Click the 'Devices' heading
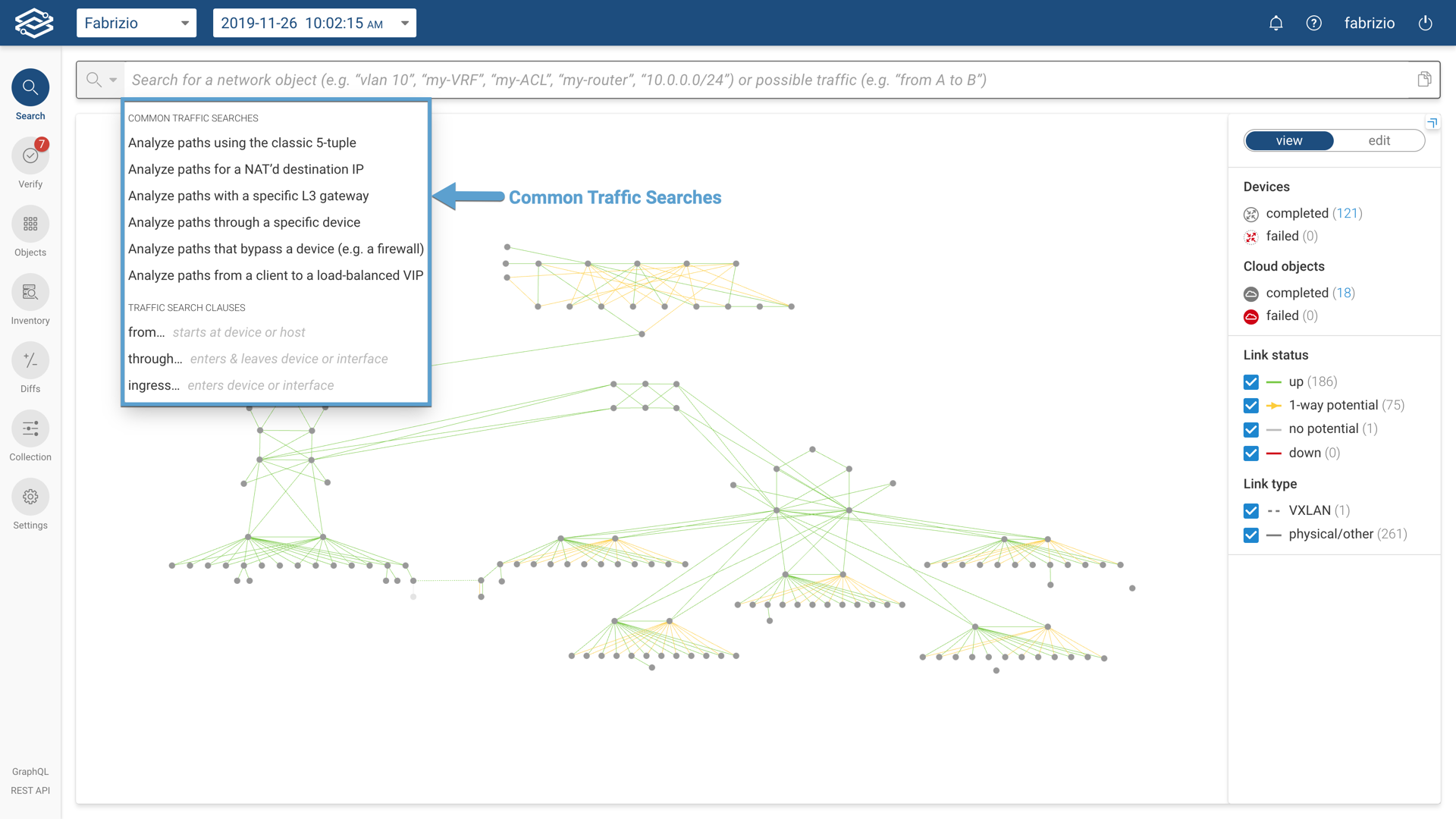The height and width of the screenshot is (819, 1456). 1266,187
